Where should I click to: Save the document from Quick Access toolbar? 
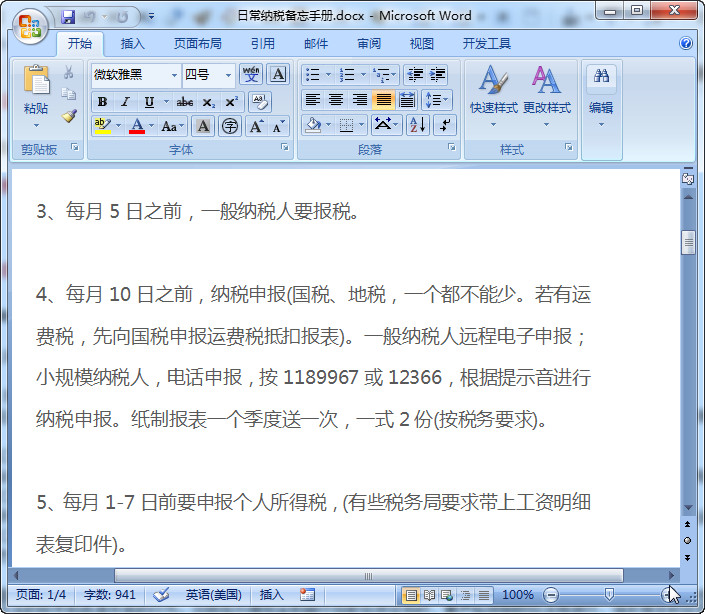[x=68, y=17]
